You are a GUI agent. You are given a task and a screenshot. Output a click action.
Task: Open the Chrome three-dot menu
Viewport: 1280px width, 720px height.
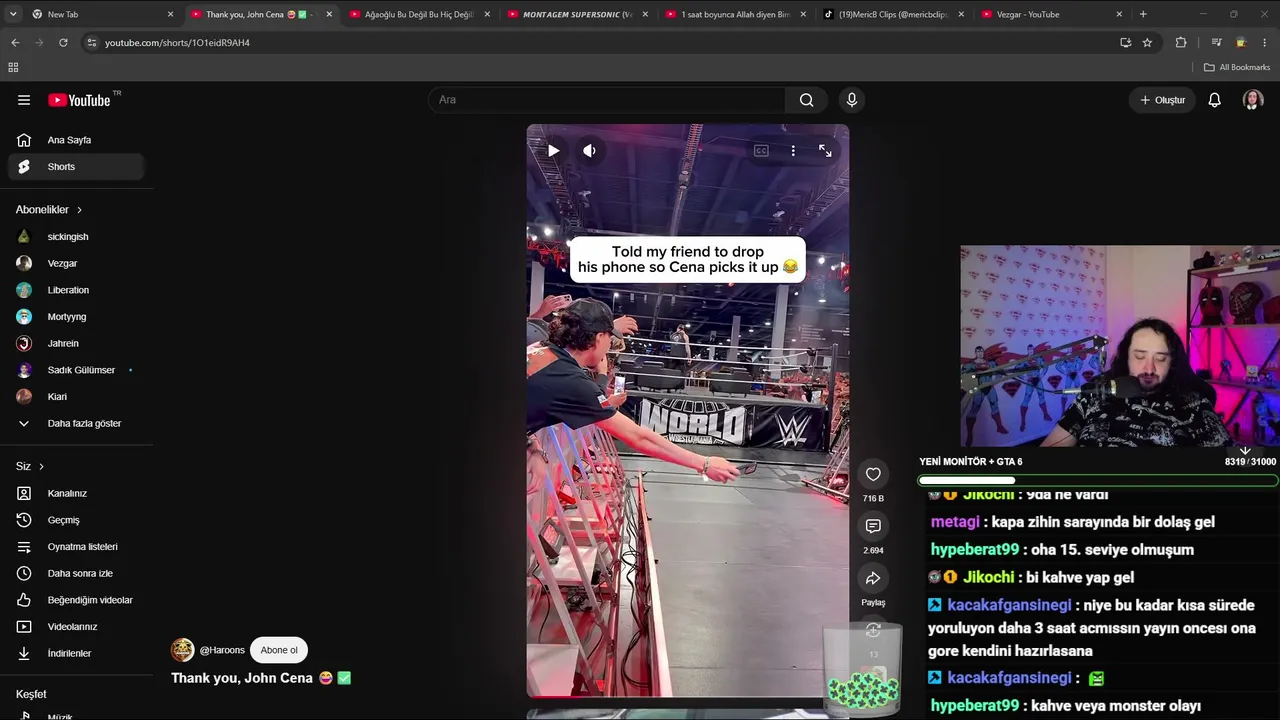tap(1265, 43)
